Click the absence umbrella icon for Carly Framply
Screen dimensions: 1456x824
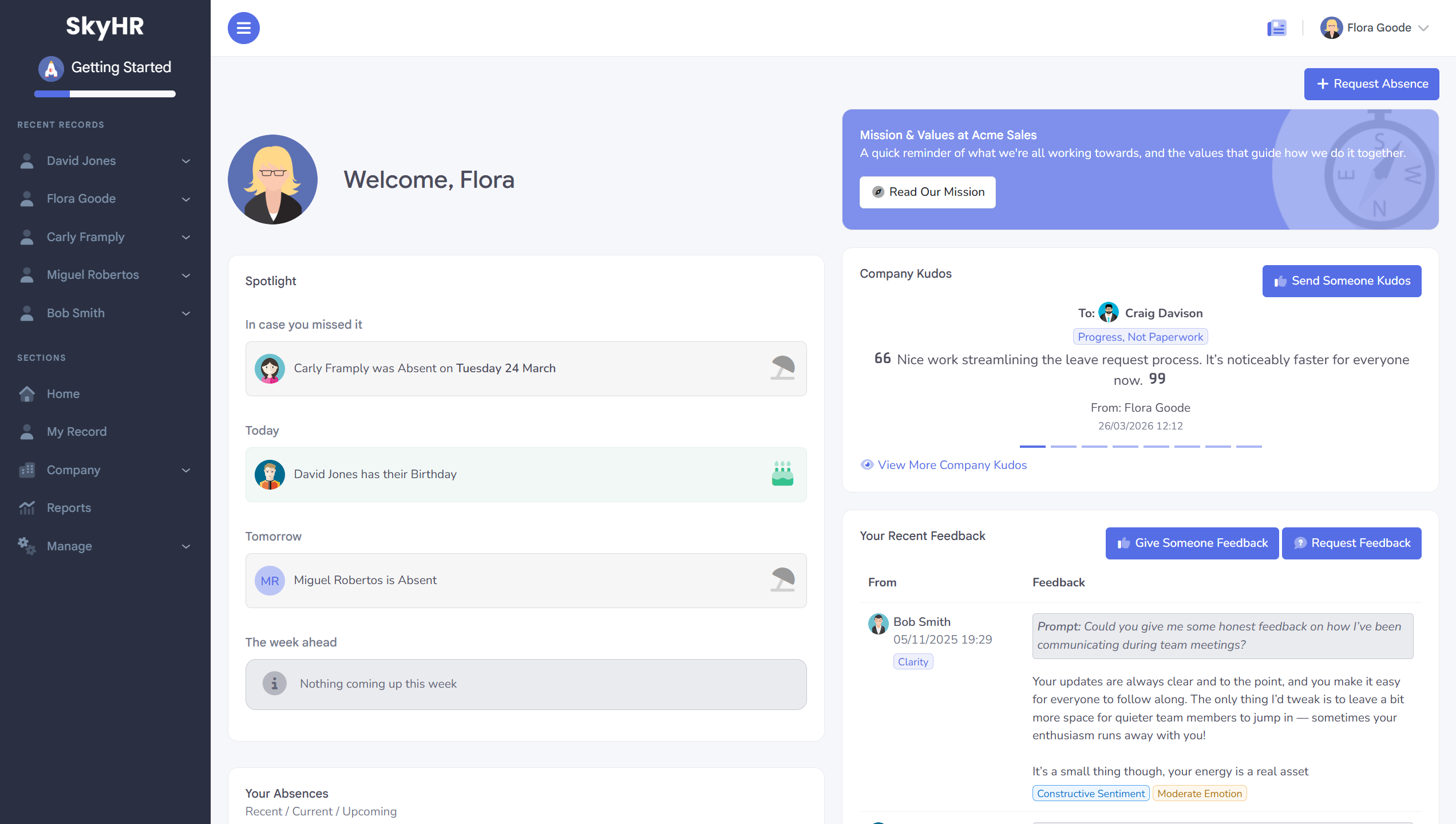tap(782, 368)
